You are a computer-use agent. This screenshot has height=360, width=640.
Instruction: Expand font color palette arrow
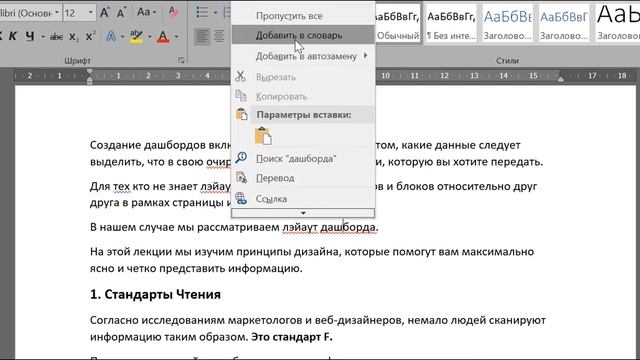click(176, 37)
